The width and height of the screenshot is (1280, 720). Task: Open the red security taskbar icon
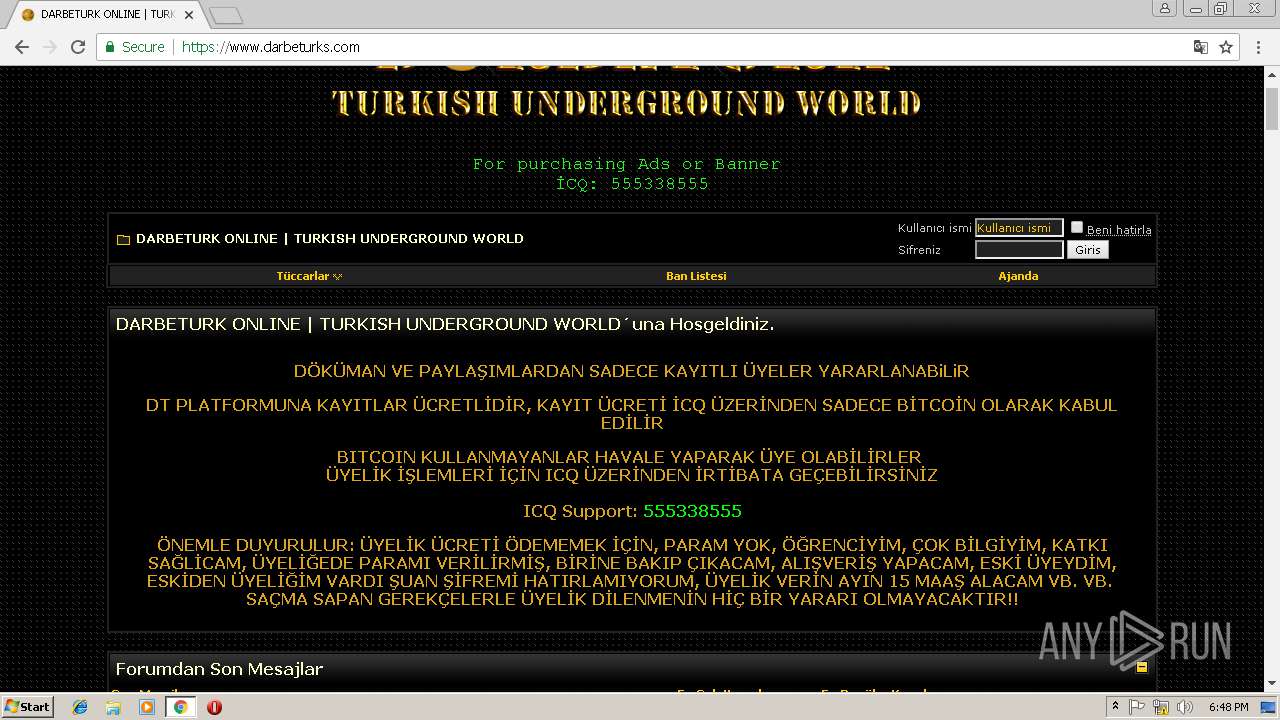[214, 707]
